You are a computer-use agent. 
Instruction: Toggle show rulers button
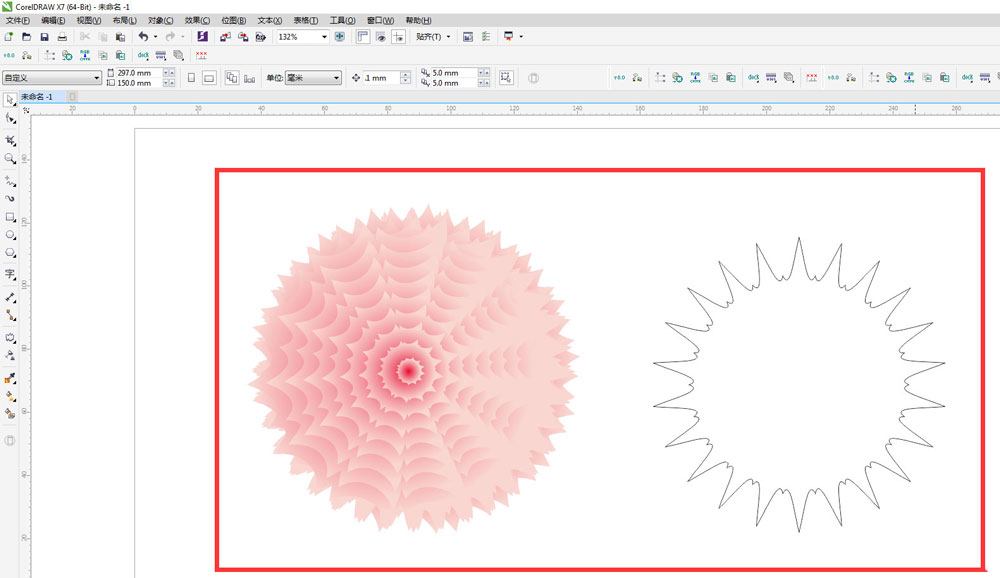click(363, 36)
